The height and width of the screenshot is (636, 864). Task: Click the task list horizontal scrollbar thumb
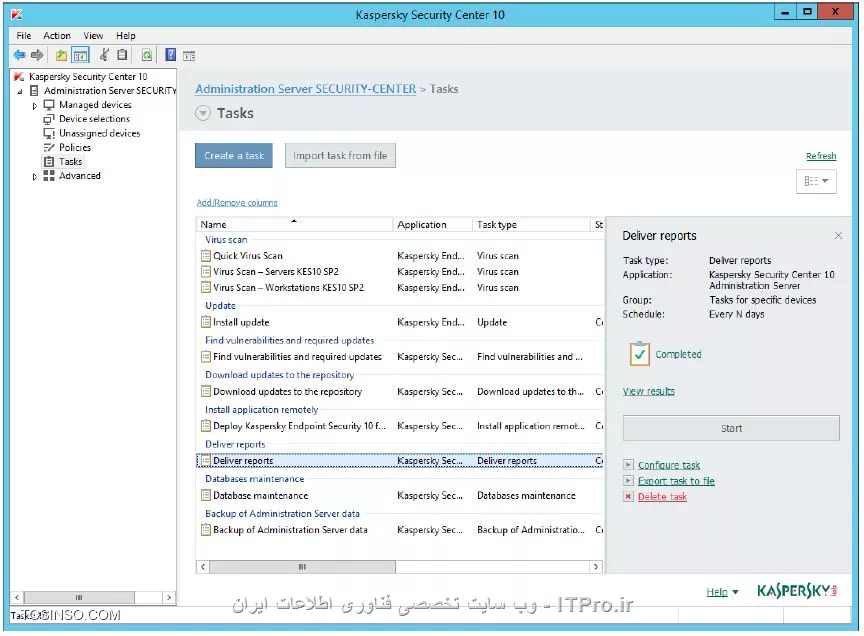[303, 567]
